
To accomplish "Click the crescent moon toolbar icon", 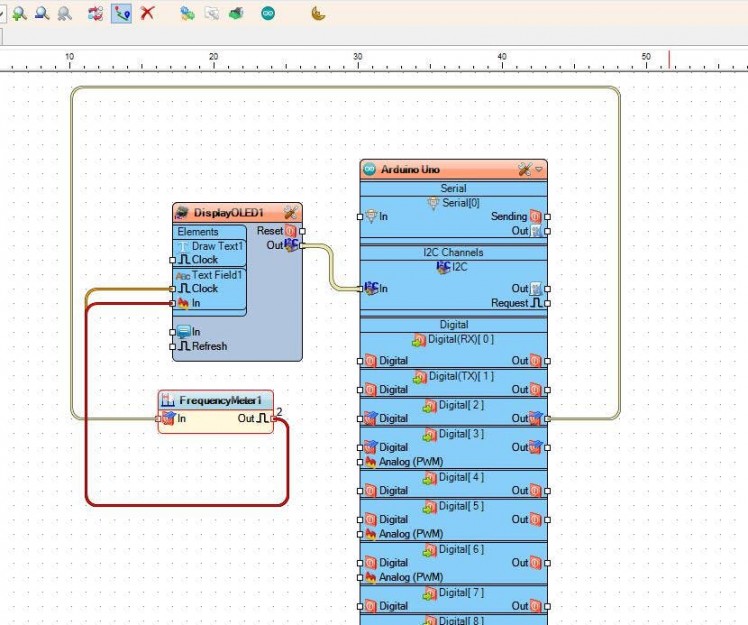I will (318, 14).
